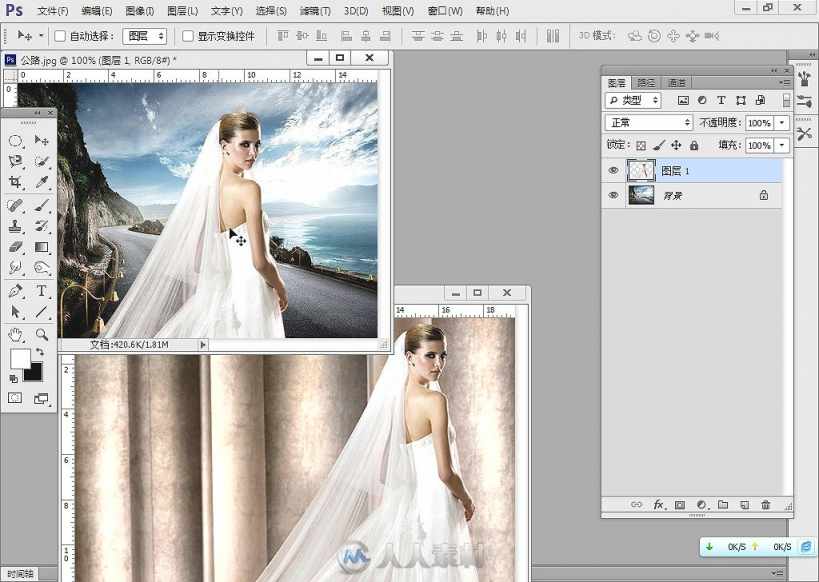This screenshot has height=582, width=819.
Task: Hide 图层 1 using its eye icon
Action: (613, 170)
